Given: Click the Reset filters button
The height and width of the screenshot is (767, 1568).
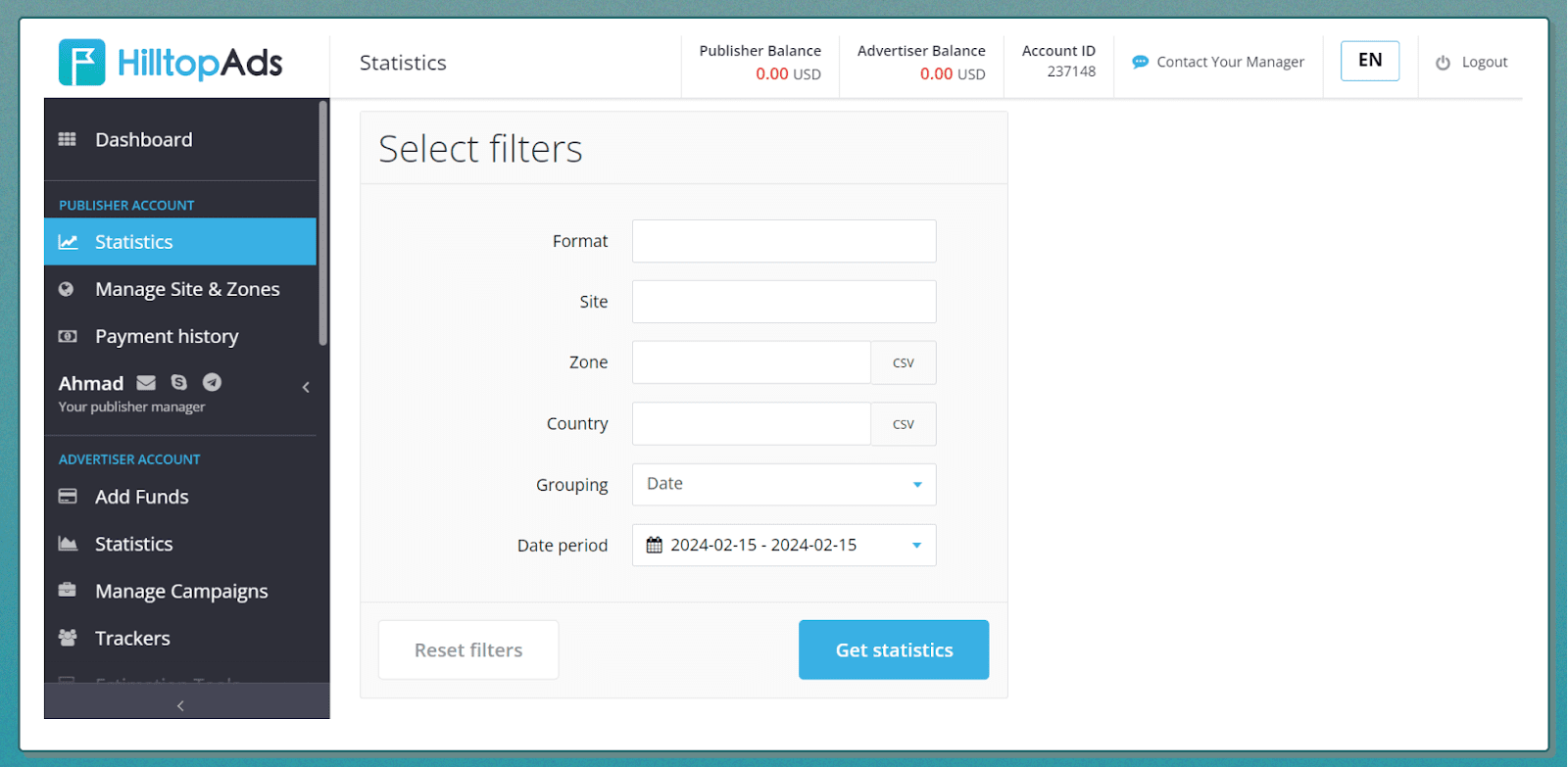Looking at the screenshot, I should tap(468, 649).
